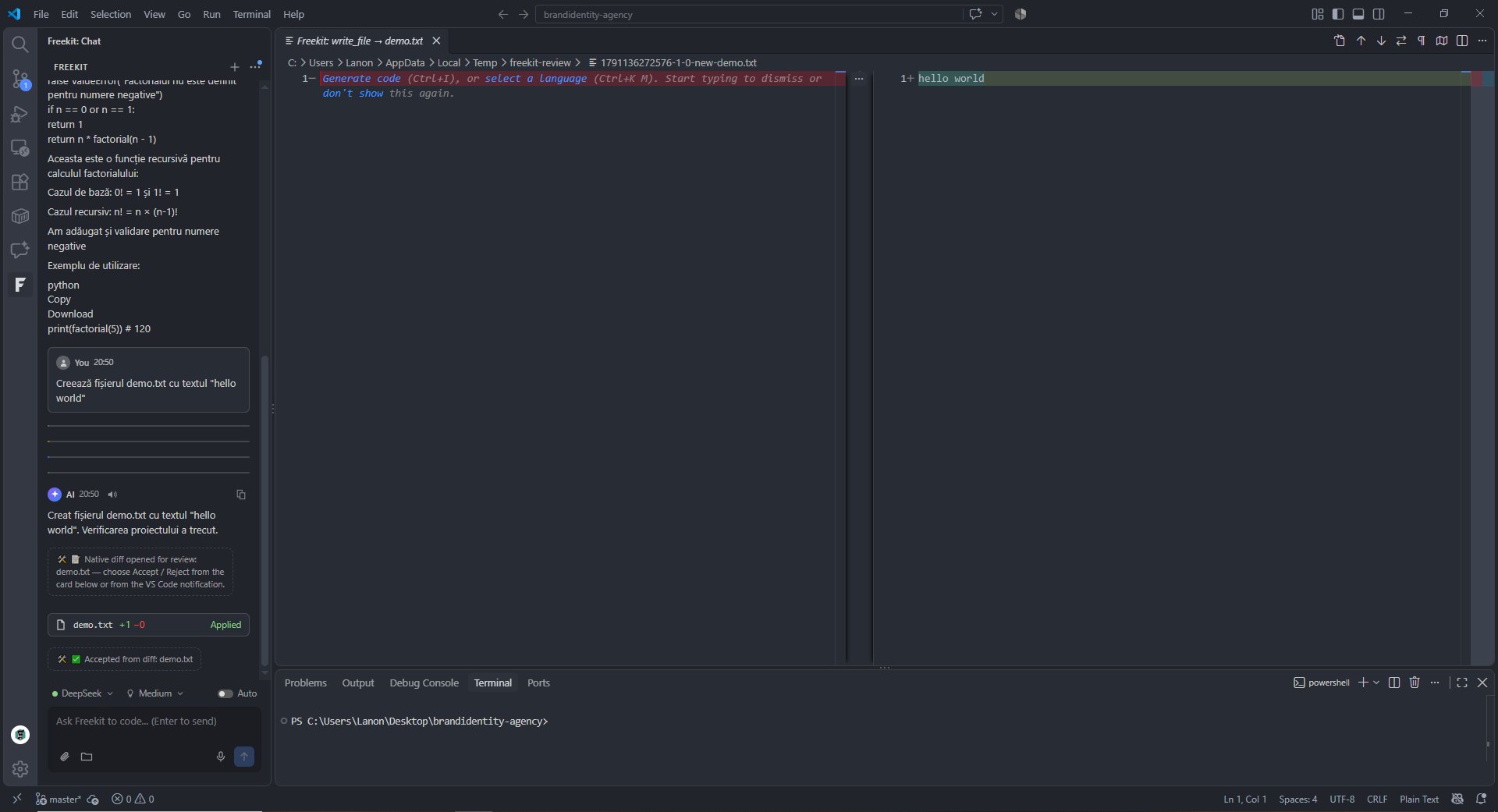Switch to the Debug Console tab
1498x812 pixels.
pyautogui.click(x=424, y=683)
